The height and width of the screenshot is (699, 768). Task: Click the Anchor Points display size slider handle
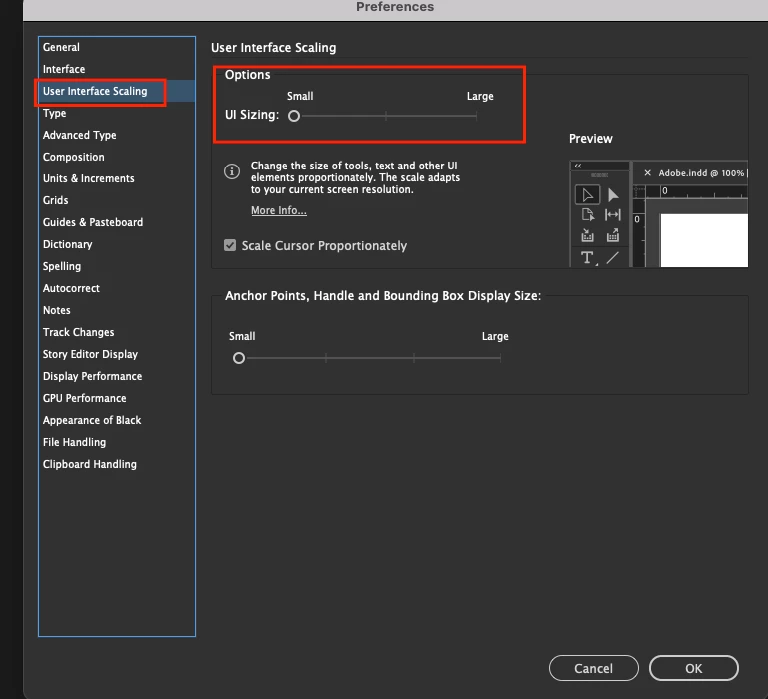click(x=239, y=358)
